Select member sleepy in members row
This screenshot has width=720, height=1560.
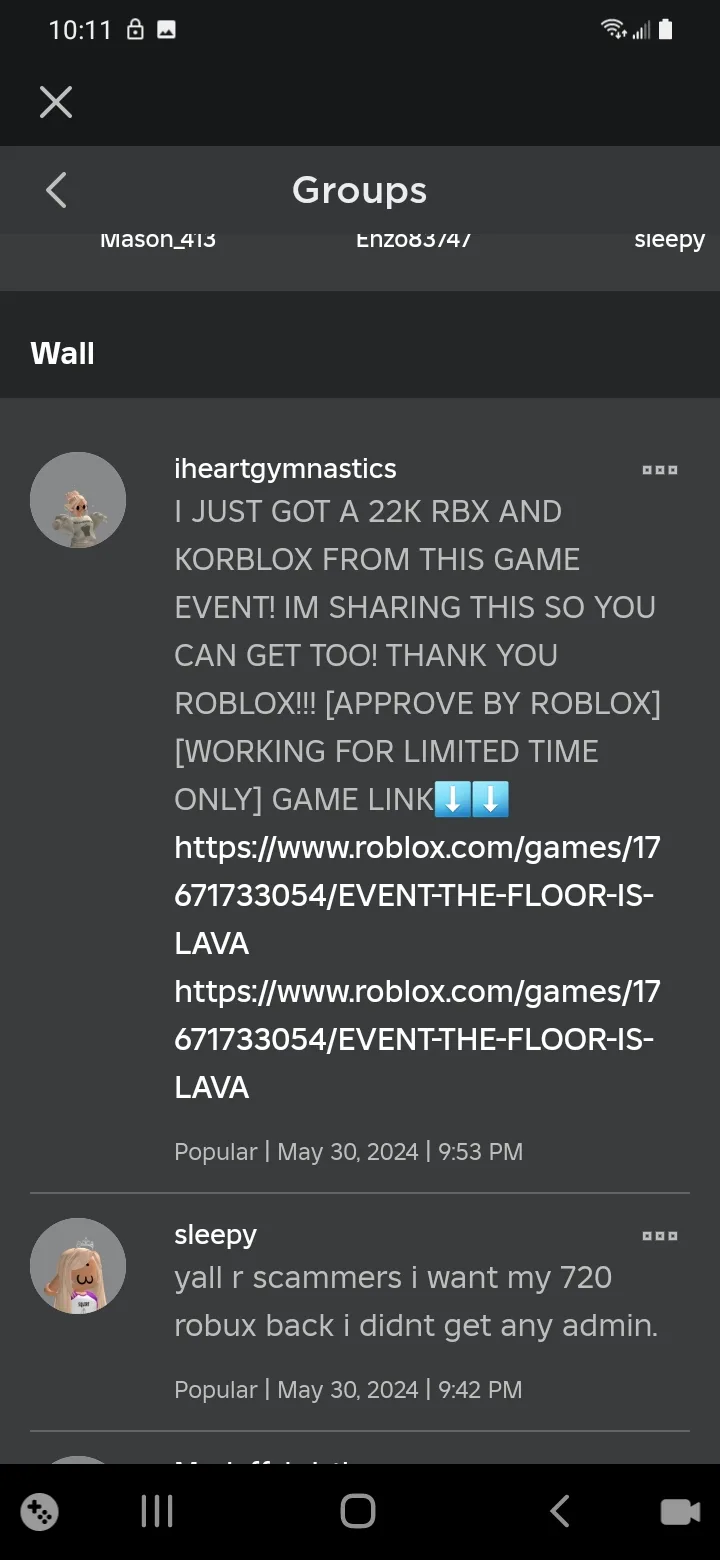[x=670, y=241]
